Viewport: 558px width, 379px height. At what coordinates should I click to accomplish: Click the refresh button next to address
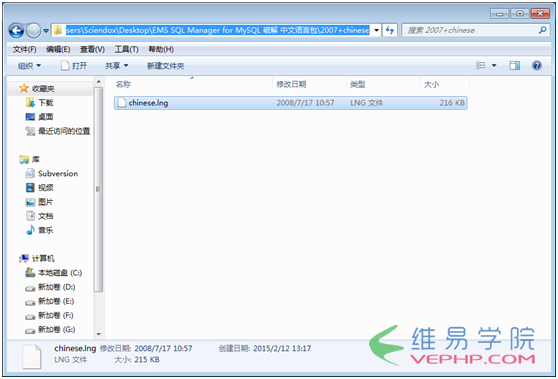tap(390, 30)
